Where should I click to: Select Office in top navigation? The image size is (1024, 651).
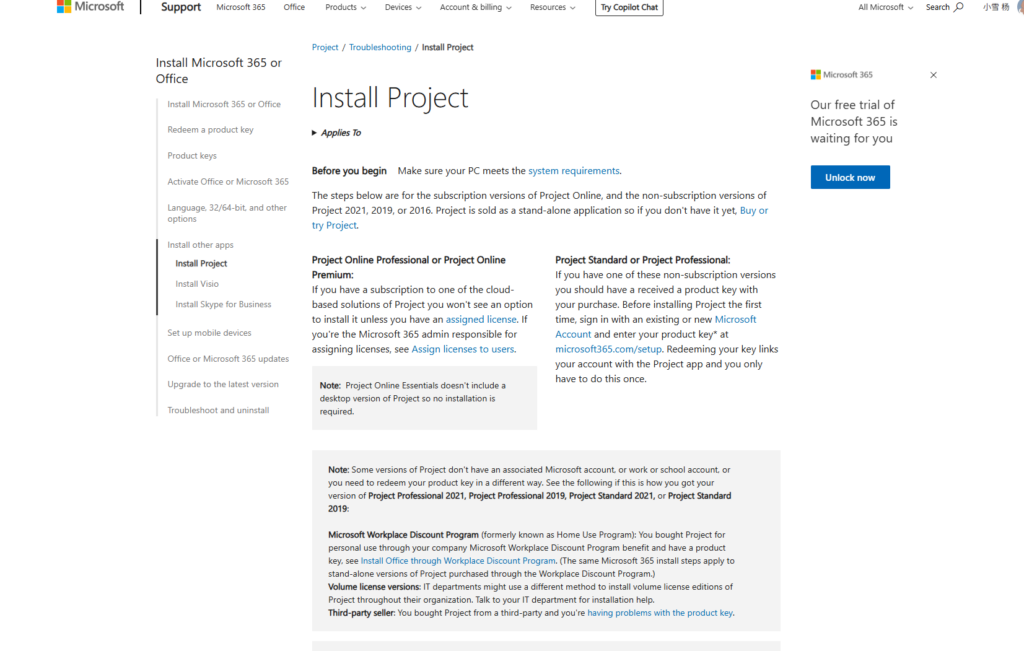[294, 7]
